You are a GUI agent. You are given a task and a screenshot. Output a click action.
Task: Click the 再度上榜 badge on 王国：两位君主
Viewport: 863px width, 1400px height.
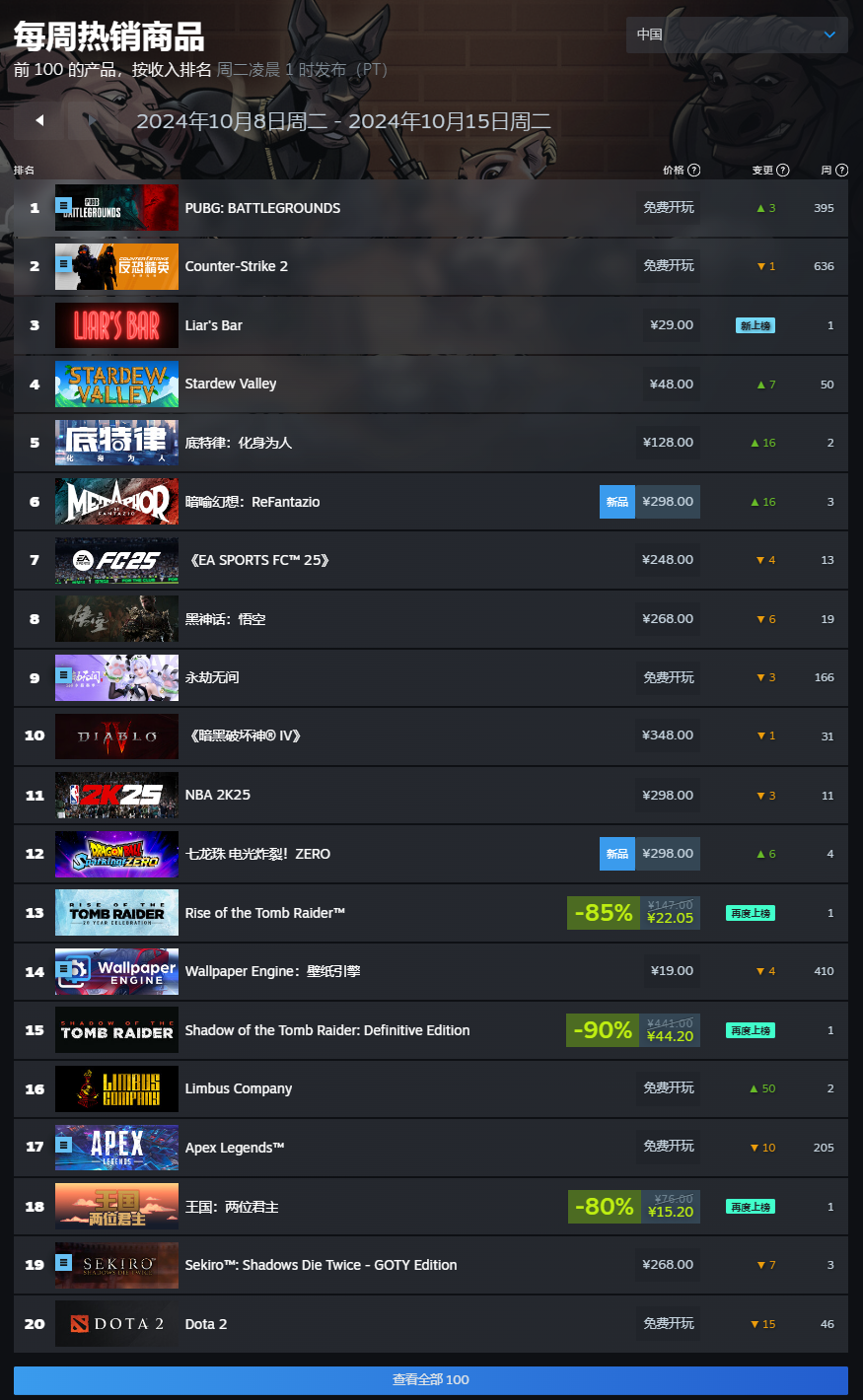pyautogui.click(x=751, y=1207)
